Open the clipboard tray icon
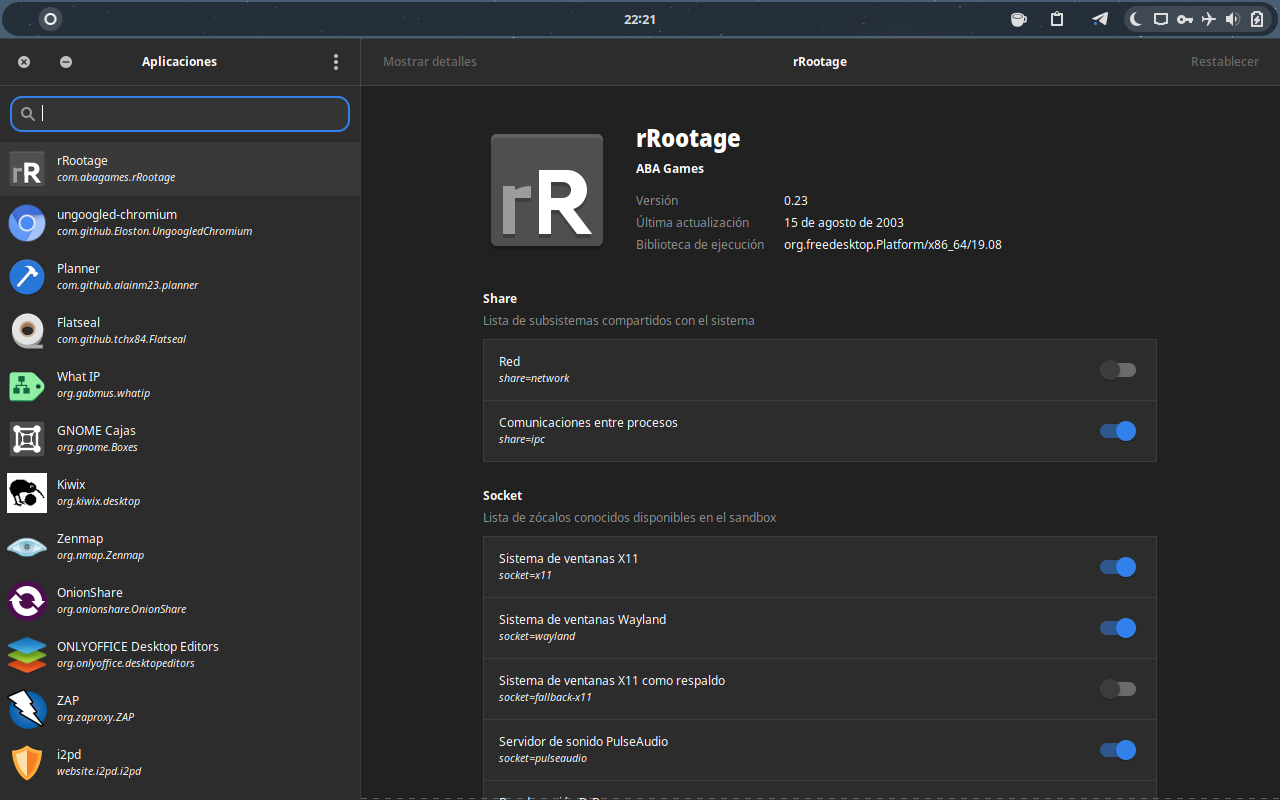Screen dimensions: 1280x800 pyautogui.click(x=1057, y=19)
